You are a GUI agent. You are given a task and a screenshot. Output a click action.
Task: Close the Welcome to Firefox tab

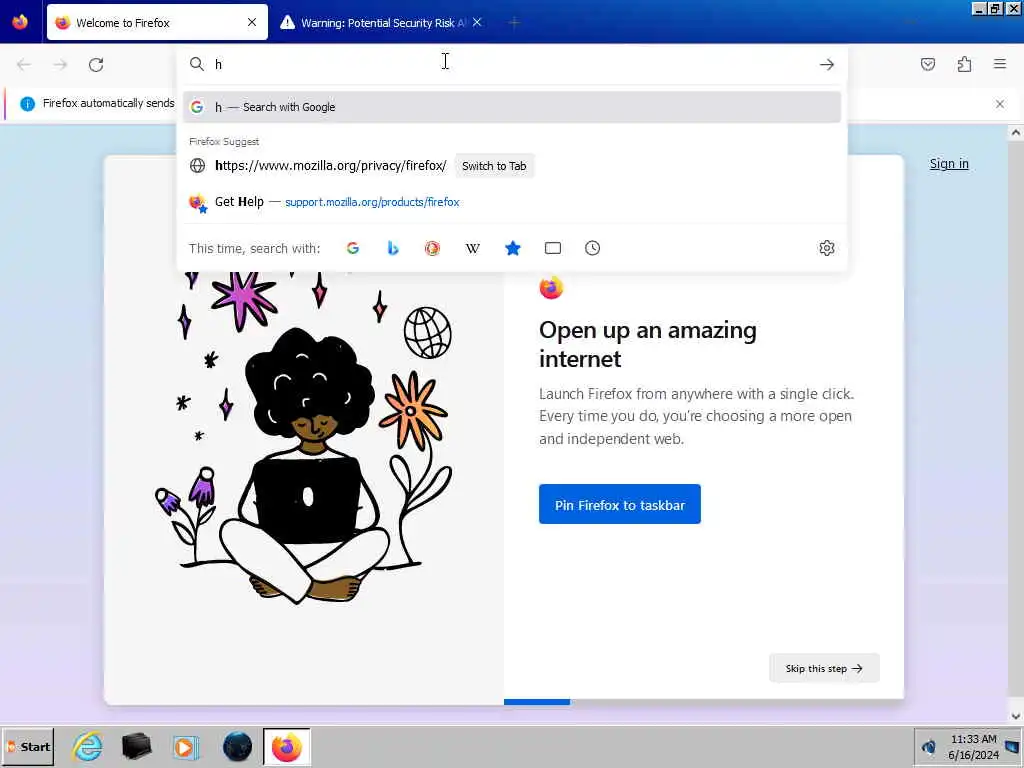coord(252,22)
